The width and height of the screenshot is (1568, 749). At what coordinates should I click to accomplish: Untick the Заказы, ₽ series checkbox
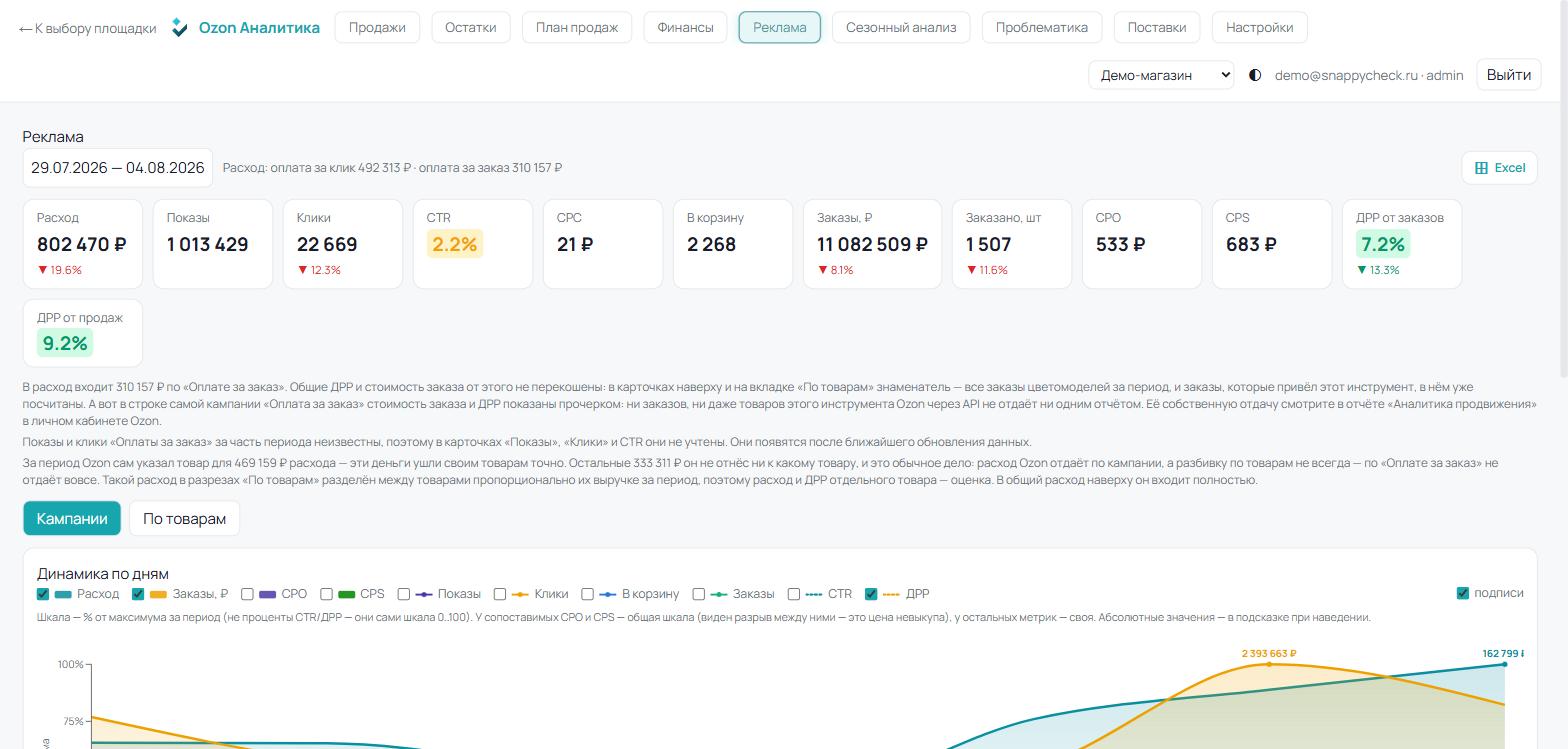pyautogui.click(x=138, y=594)
